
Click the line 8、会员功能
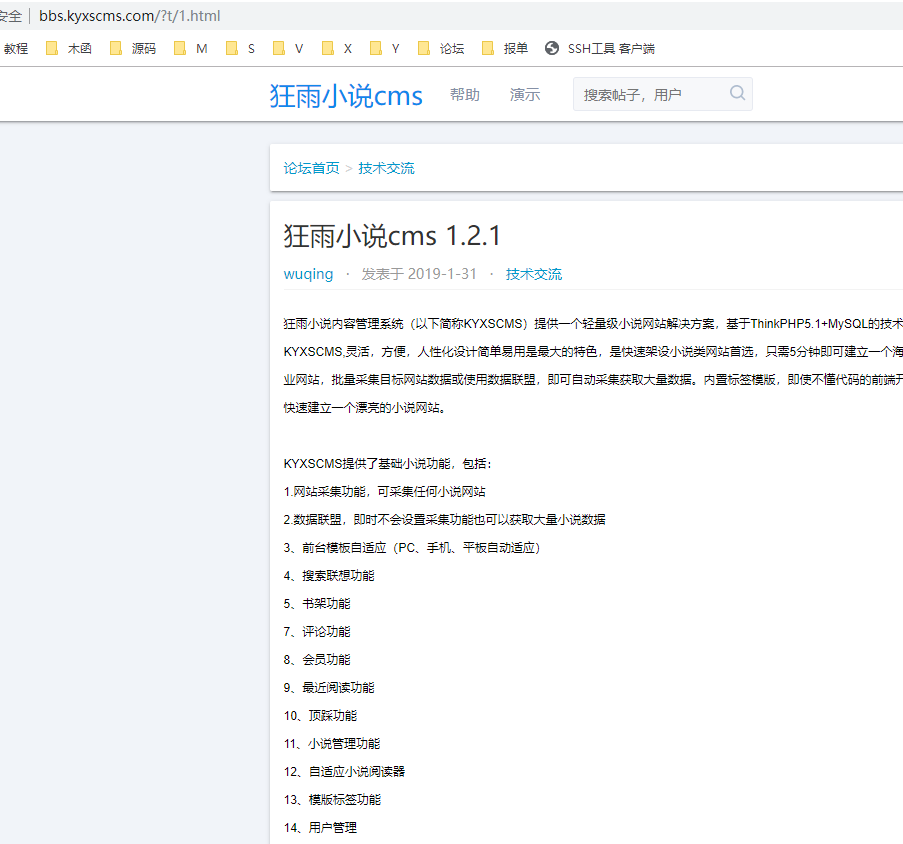tap(317, 660)
